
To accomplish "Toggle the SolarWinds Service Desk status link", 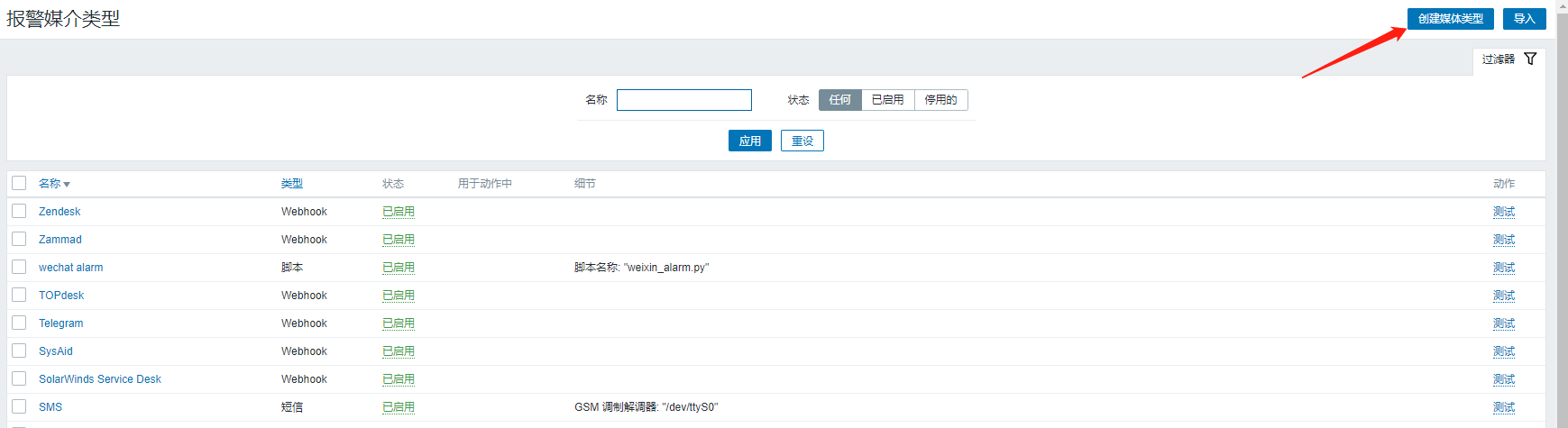I will (399, 379).
